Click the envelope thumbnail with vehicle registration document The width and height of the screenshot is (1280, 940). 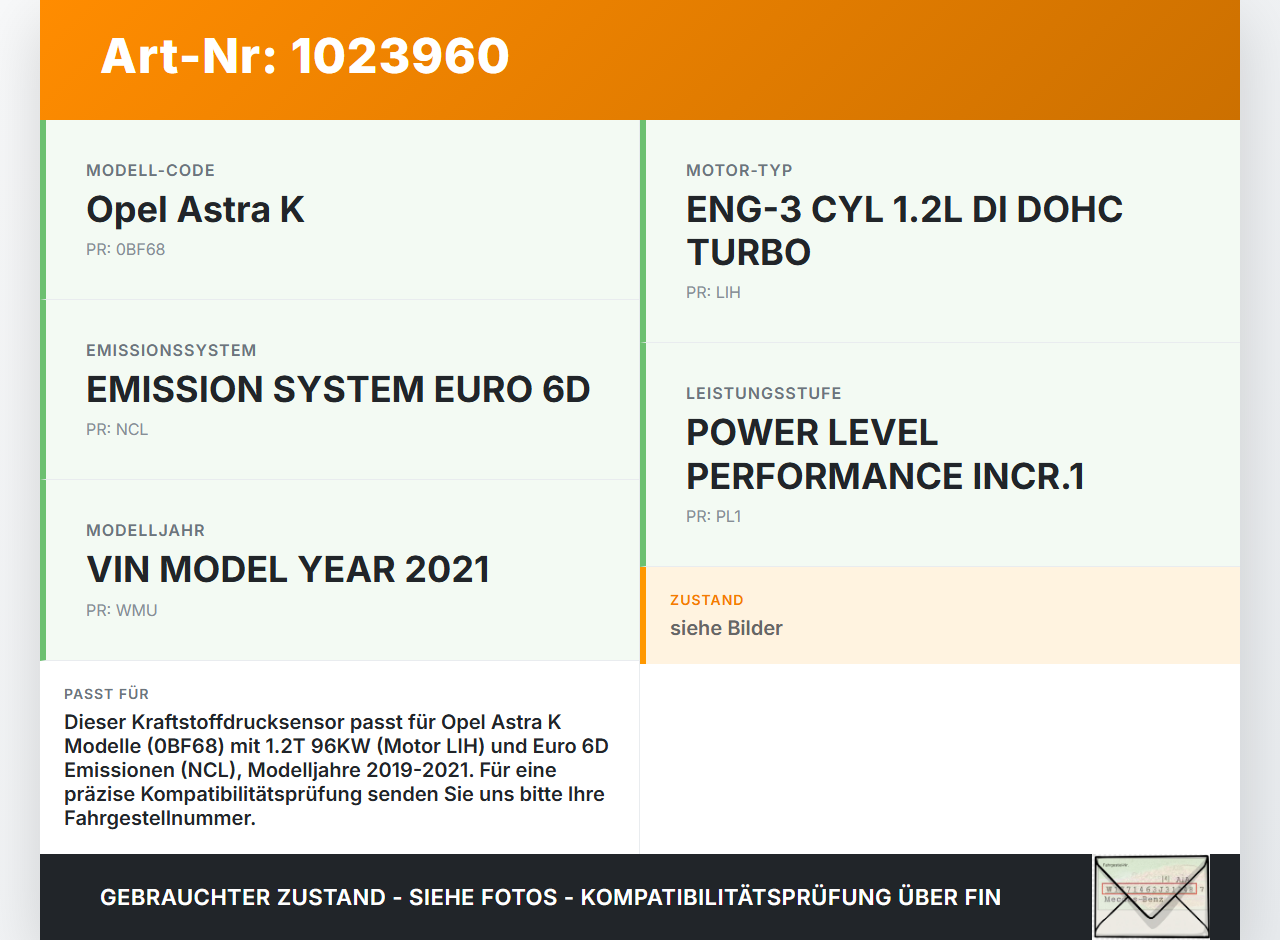coord(1151,896)
